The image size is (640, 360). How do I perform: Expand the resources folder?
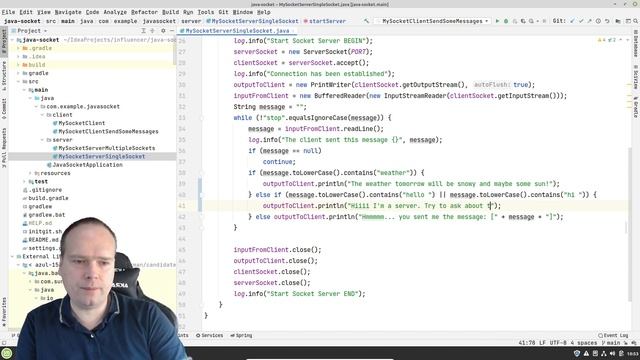point(30,173)
